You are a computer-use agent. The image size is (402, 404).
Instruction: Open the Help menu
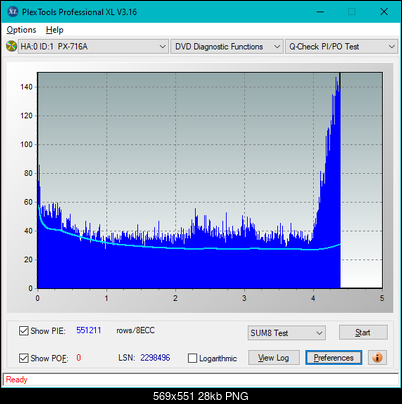[x=54, y=30]
